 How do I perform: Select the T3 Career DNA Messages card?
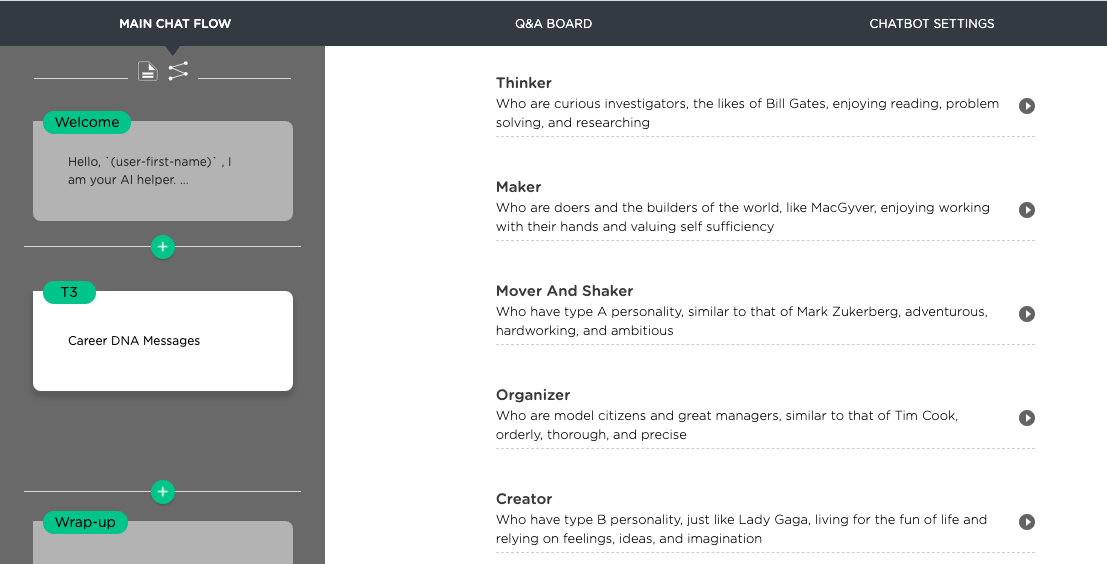click(163, 341)
